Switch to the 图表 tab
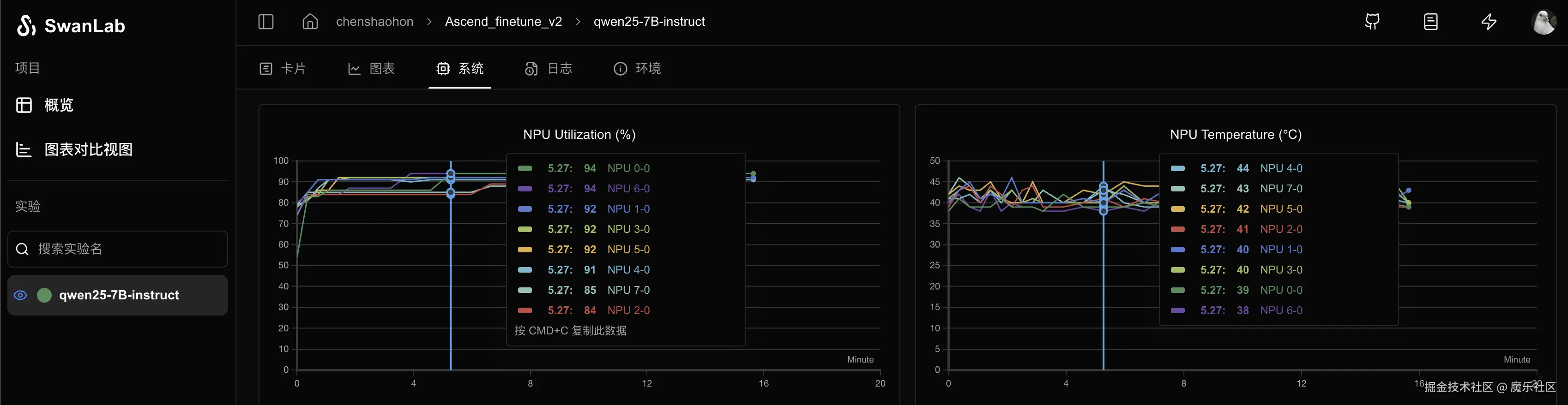Image resolution: width=1568 pixels, height=405 pixels. point(371,69)
